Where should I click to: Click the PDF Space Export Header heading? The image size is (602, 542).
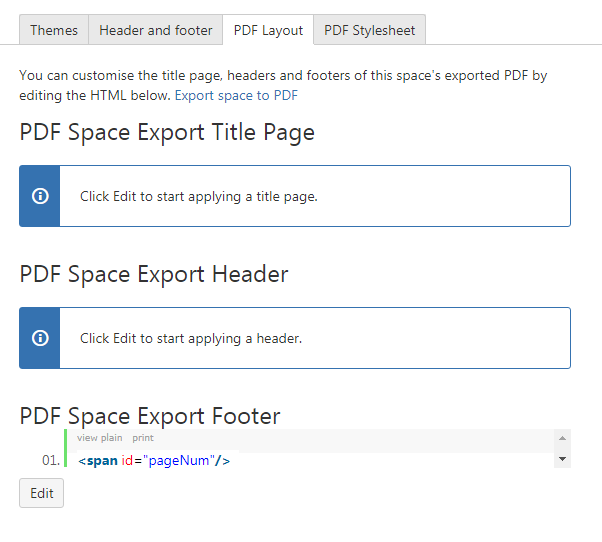pos(154,274)
